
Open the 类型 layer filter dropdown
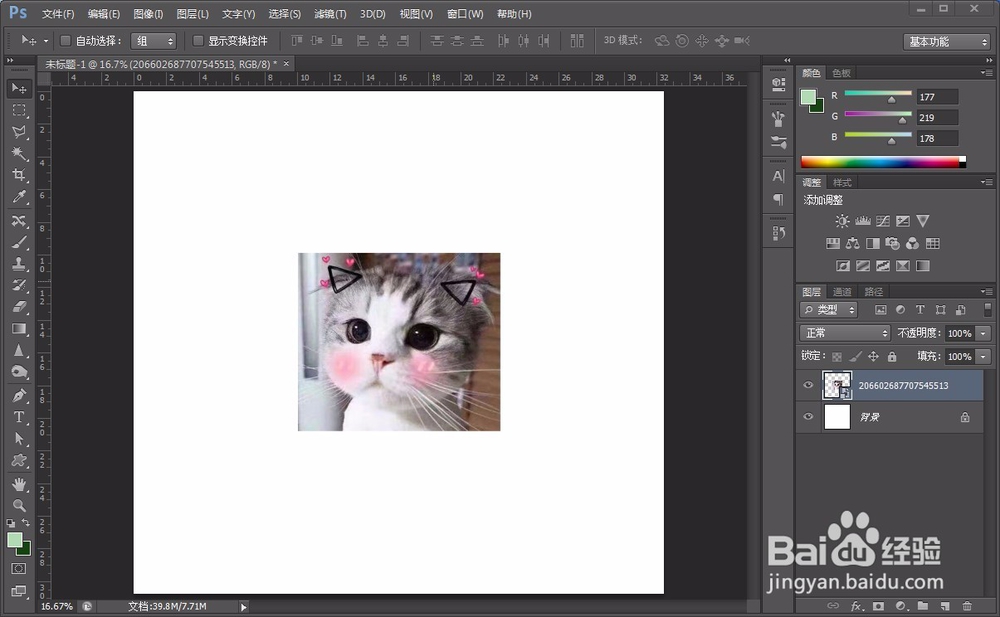pos(828,310)
